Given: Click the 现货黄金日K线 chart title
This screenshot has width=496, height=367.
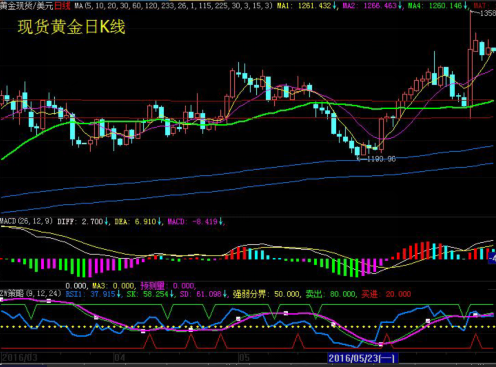Looking at the screenshot, I should [x=71, y=27].
